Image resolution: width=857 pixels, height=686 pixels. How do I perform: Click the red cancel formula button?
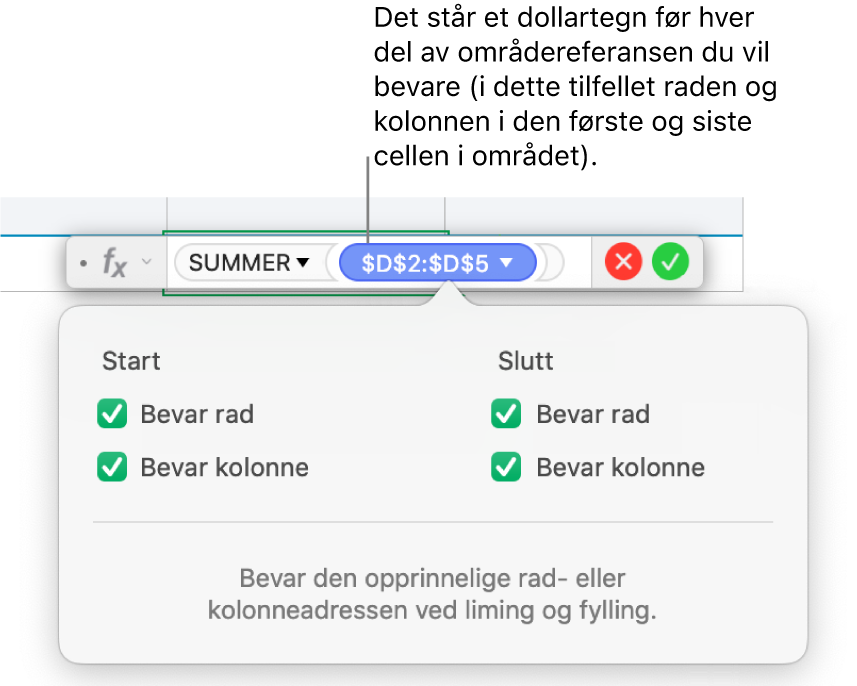(x=623, y=263)
